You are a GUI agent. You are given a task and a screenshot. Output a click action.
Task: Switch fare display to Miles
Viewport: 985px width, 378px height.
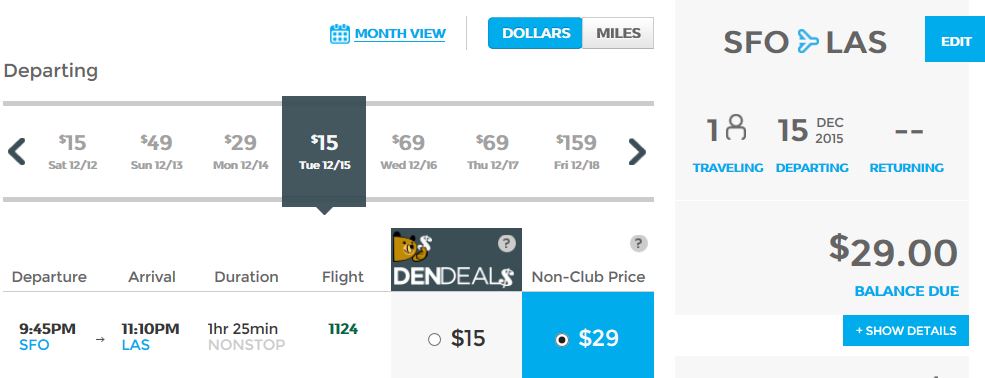pos(618,33)
